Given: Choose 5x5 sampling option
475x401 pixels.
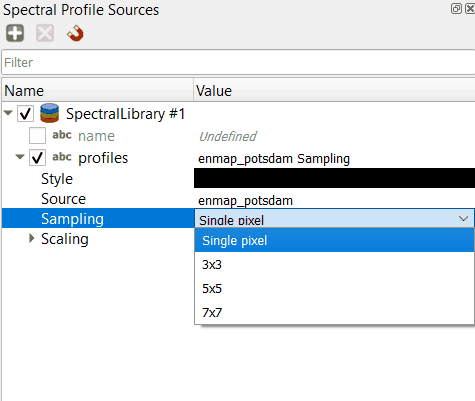Looking at the screenshot, I should [x=334, y=289].
